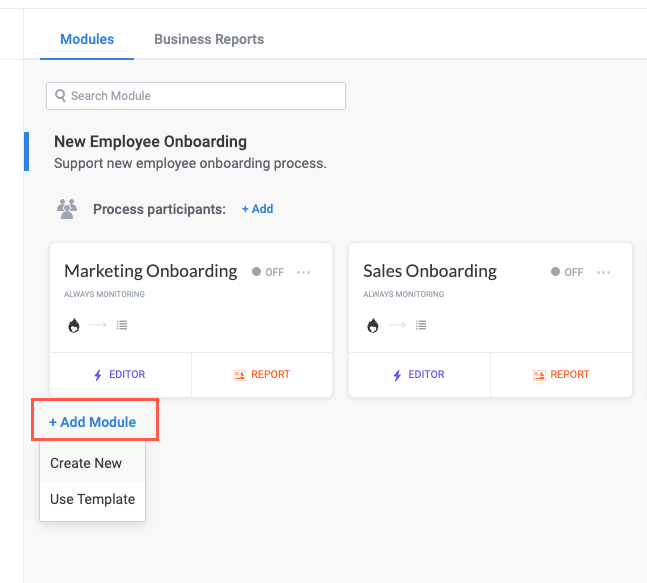The width and height of the screenshot is (647, 583).
Task: Open the Sales Onboarding Editor
Action: [x=419, y=375]
